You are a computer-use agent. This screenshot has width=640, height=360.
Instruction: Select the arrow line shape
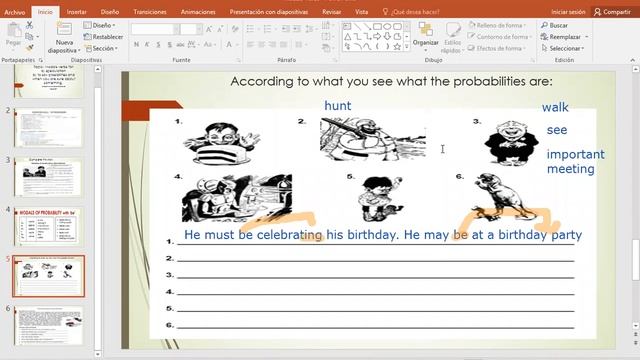click(x=367, y=27)
